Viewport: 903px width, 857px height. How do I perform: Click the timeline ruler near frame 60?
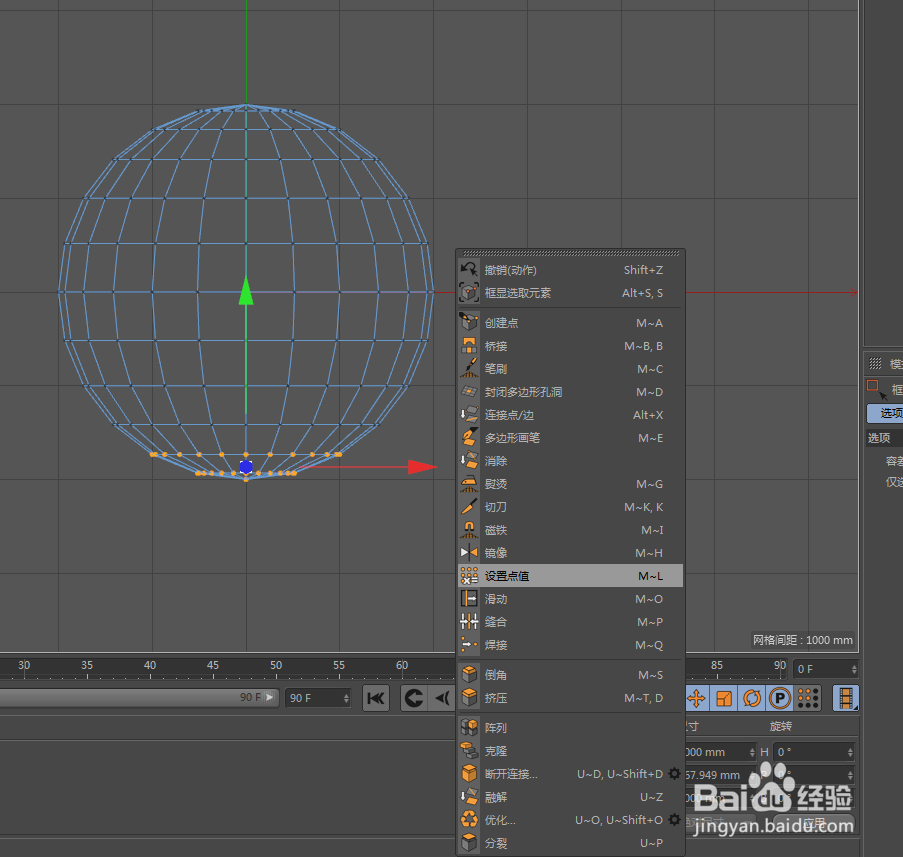click(402, 665)
